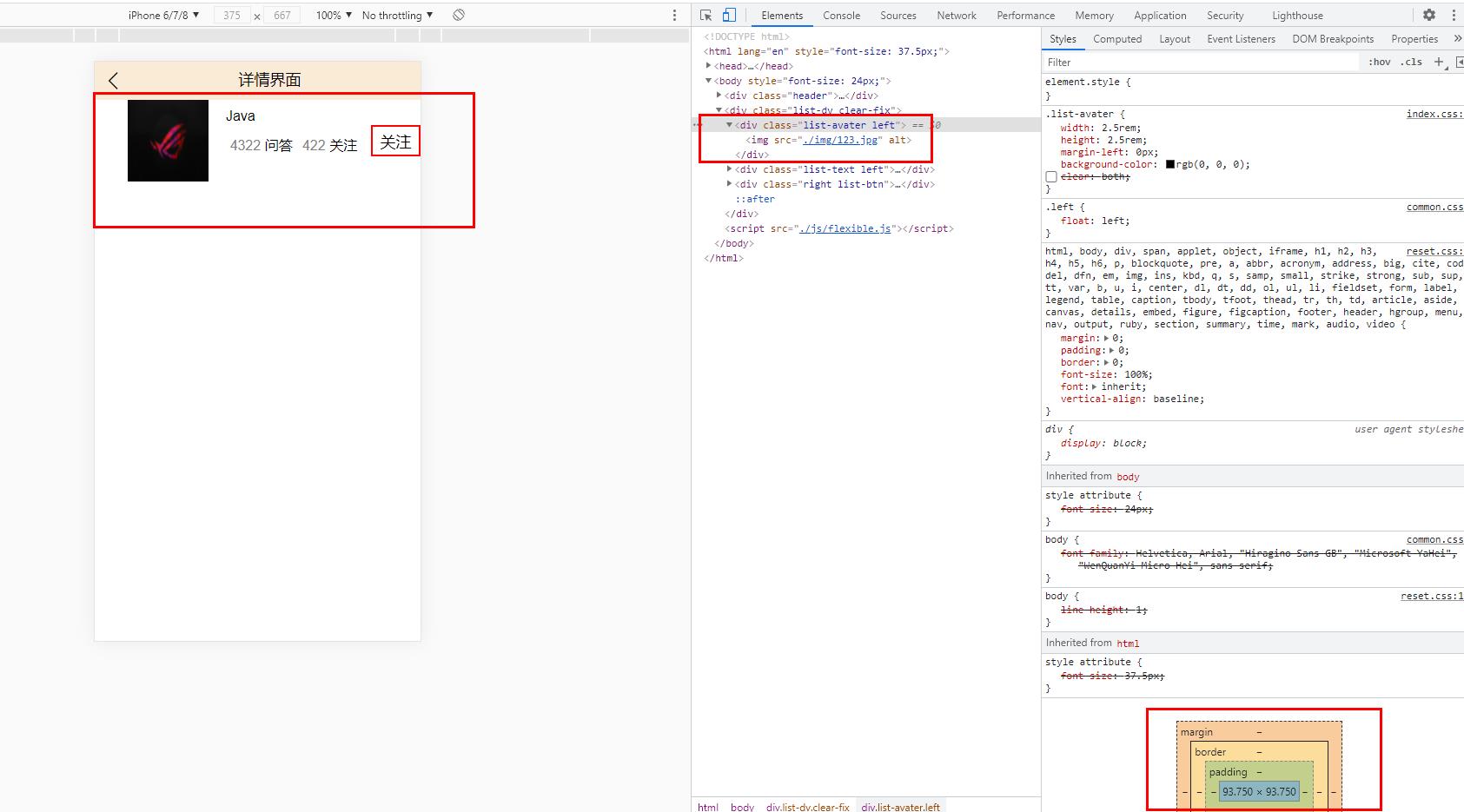The height and width of the screenshot is (812, 1464).
Task: Click the Java avatar image
Action: coord(168,141)
